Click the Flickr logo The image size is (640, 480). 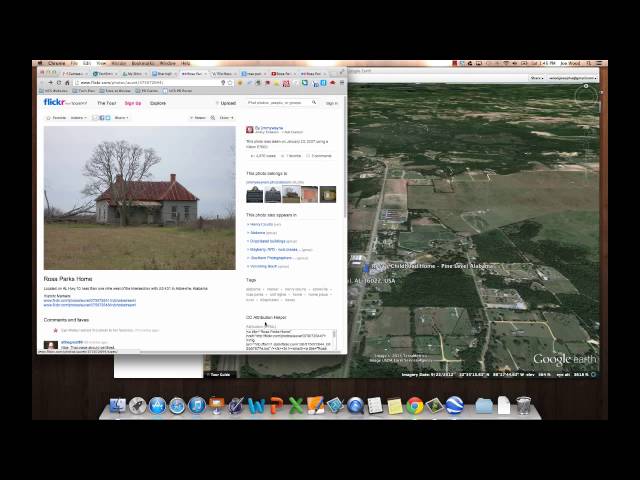point(54,102)
